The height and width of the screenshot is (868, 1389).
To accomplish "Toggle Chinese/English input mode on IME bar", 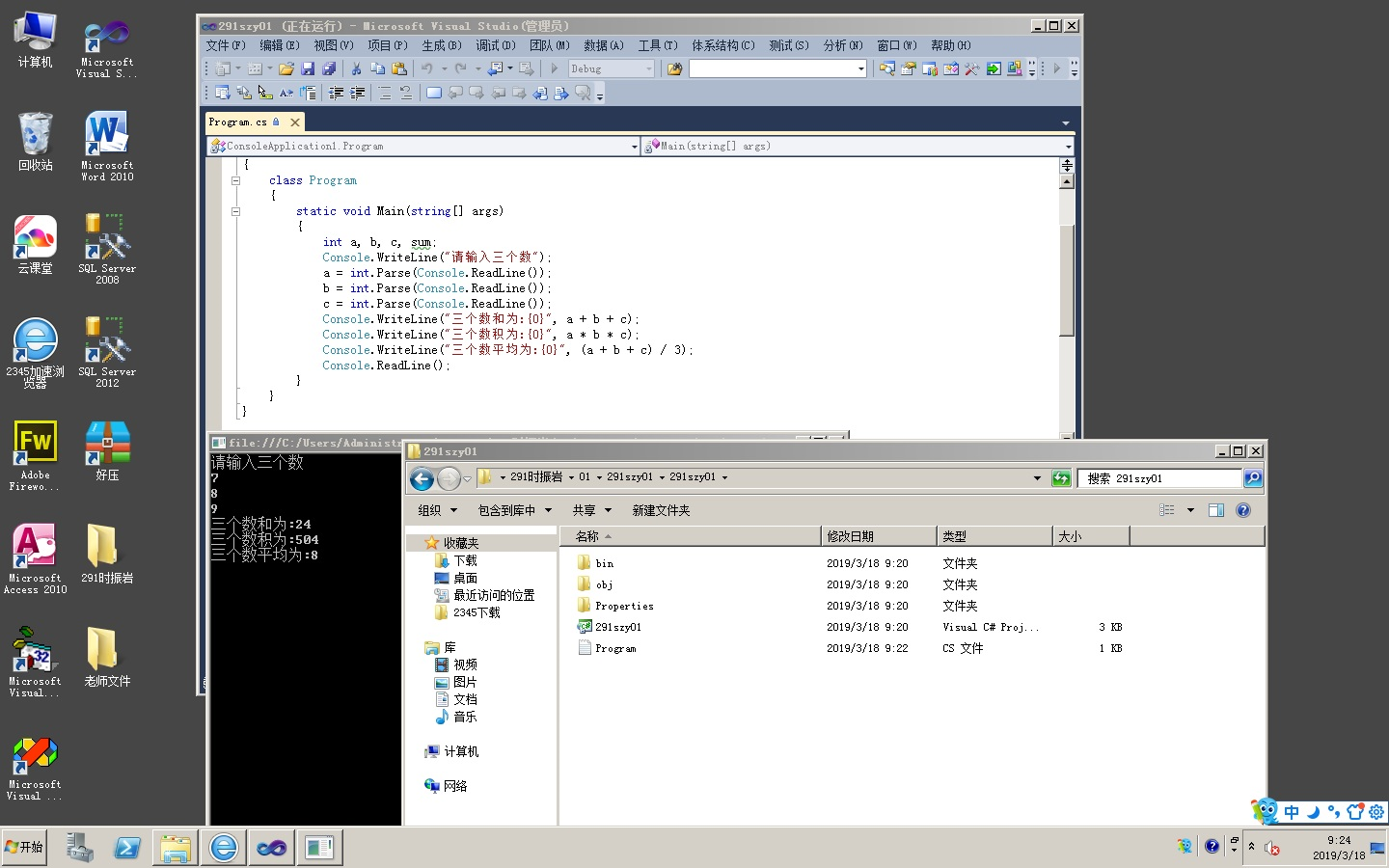I will (x=1292, y=812).
